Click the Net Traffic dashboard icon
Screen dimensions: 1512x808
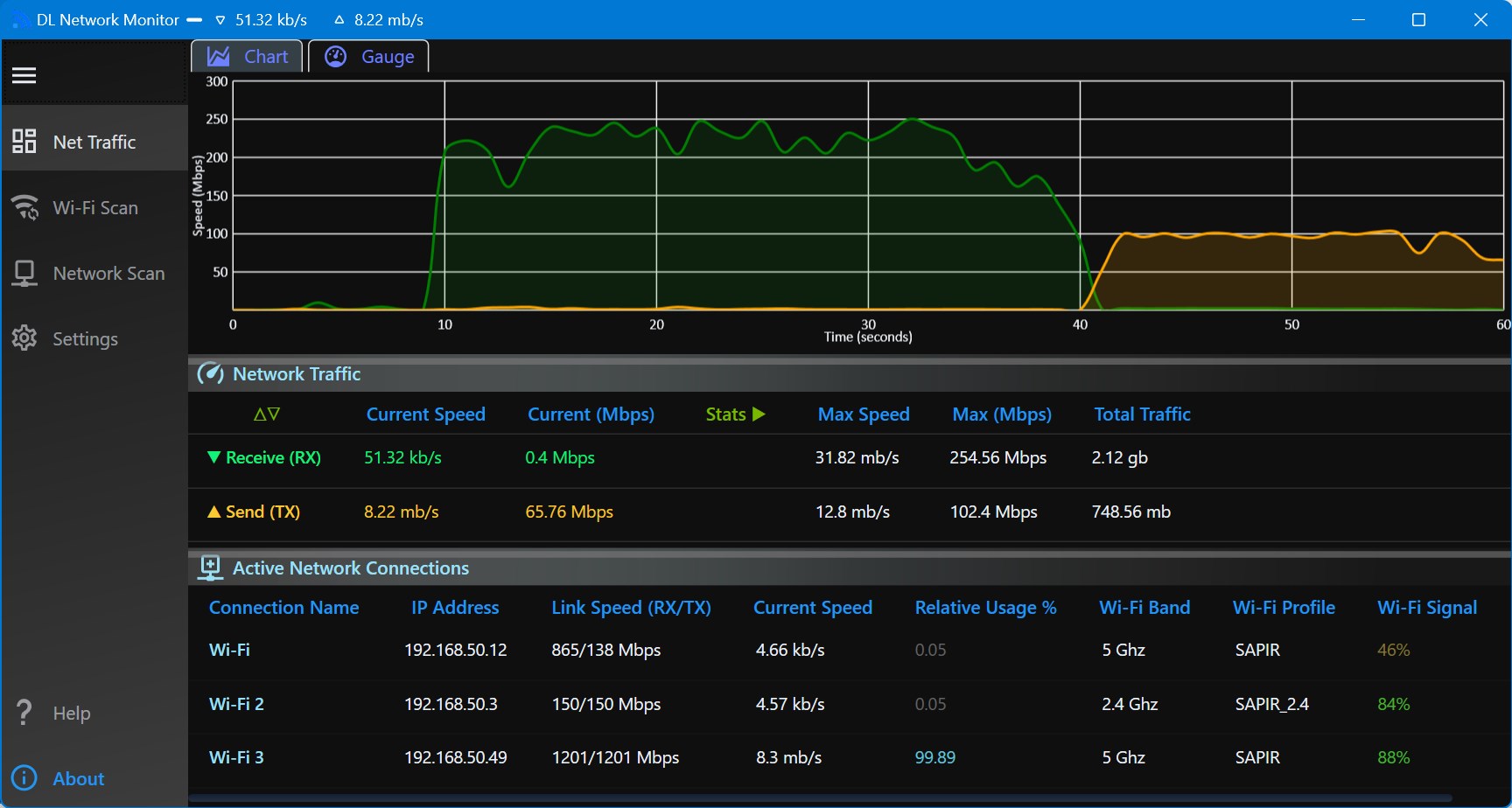point(24,142)
